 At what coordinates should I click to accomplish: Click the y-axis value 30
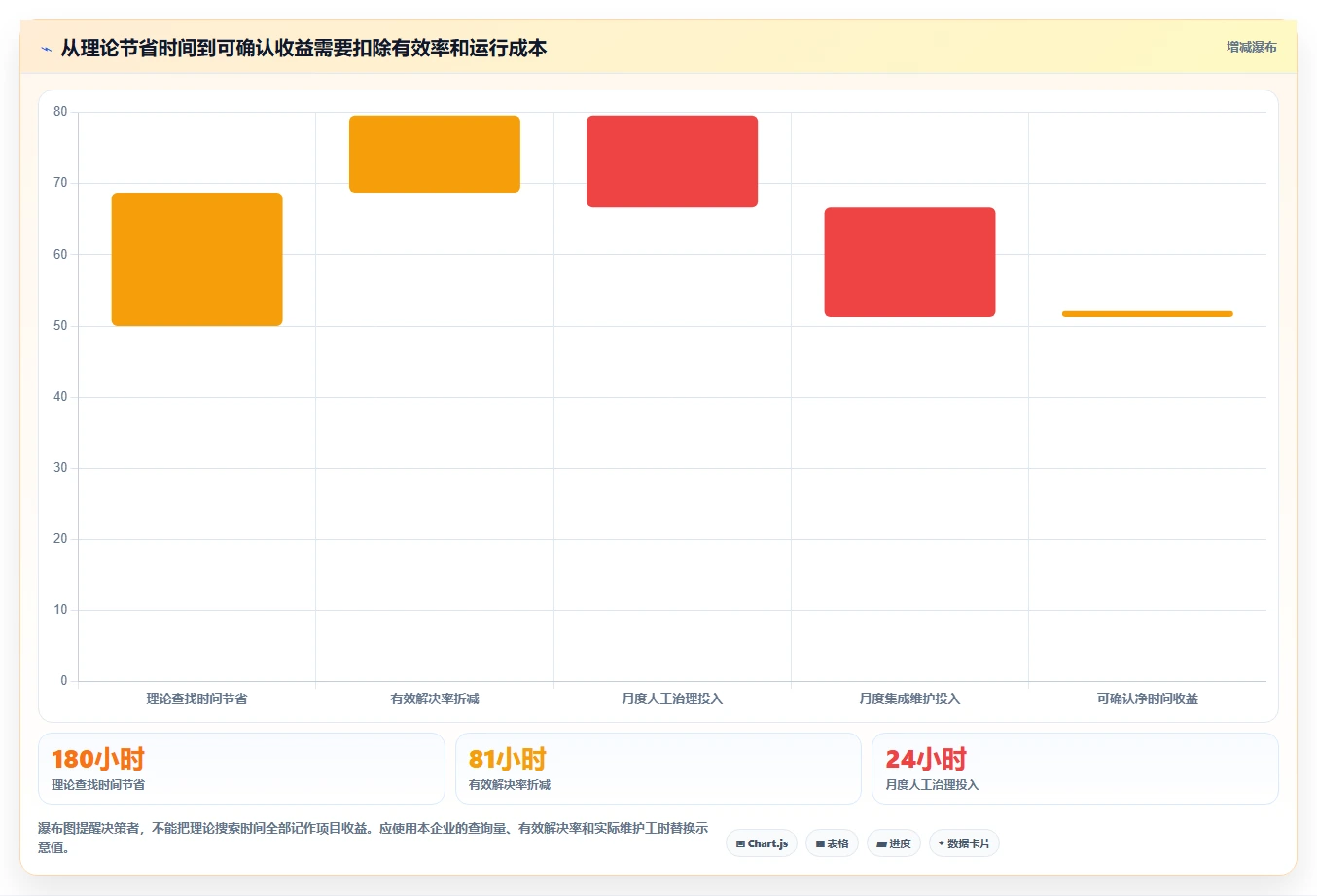60,468
